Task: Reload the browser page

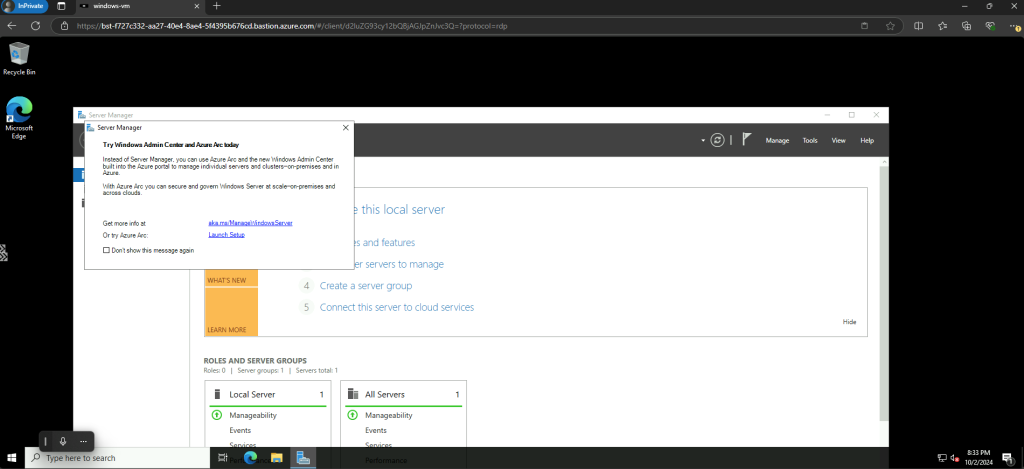Action: click(x=36, y=26)
